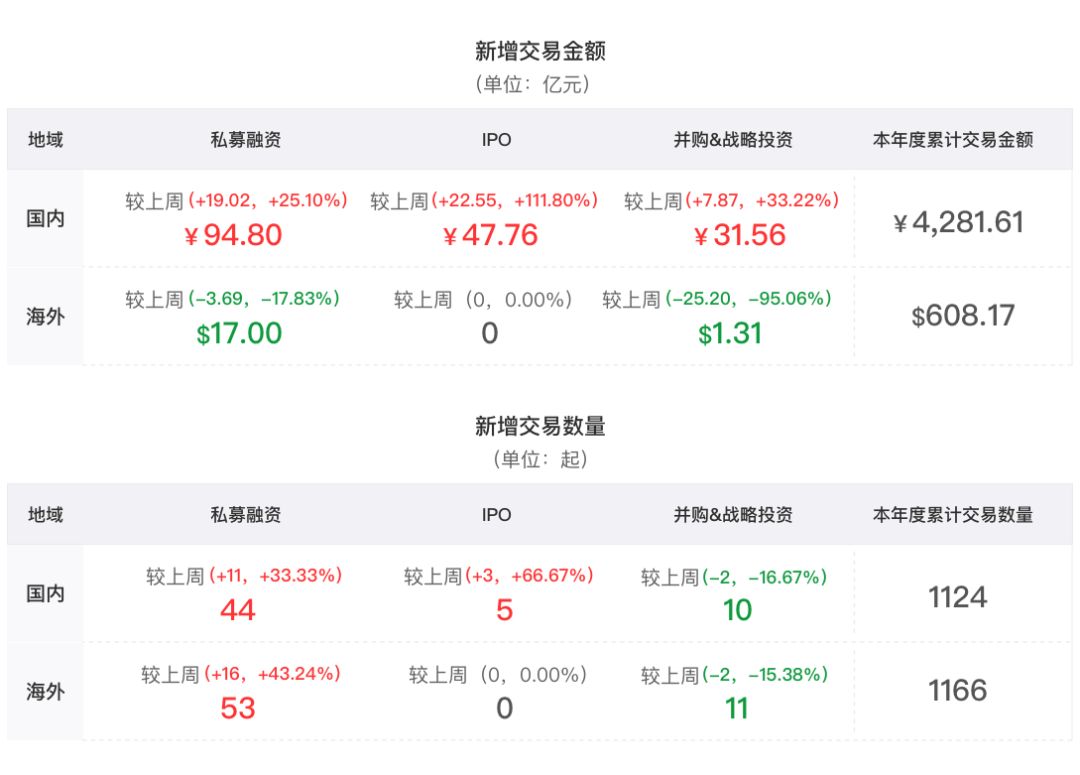Click the 新增交易金额 table title
The height and width of the screenshot is (775, 1080).
tap(540, 50)
